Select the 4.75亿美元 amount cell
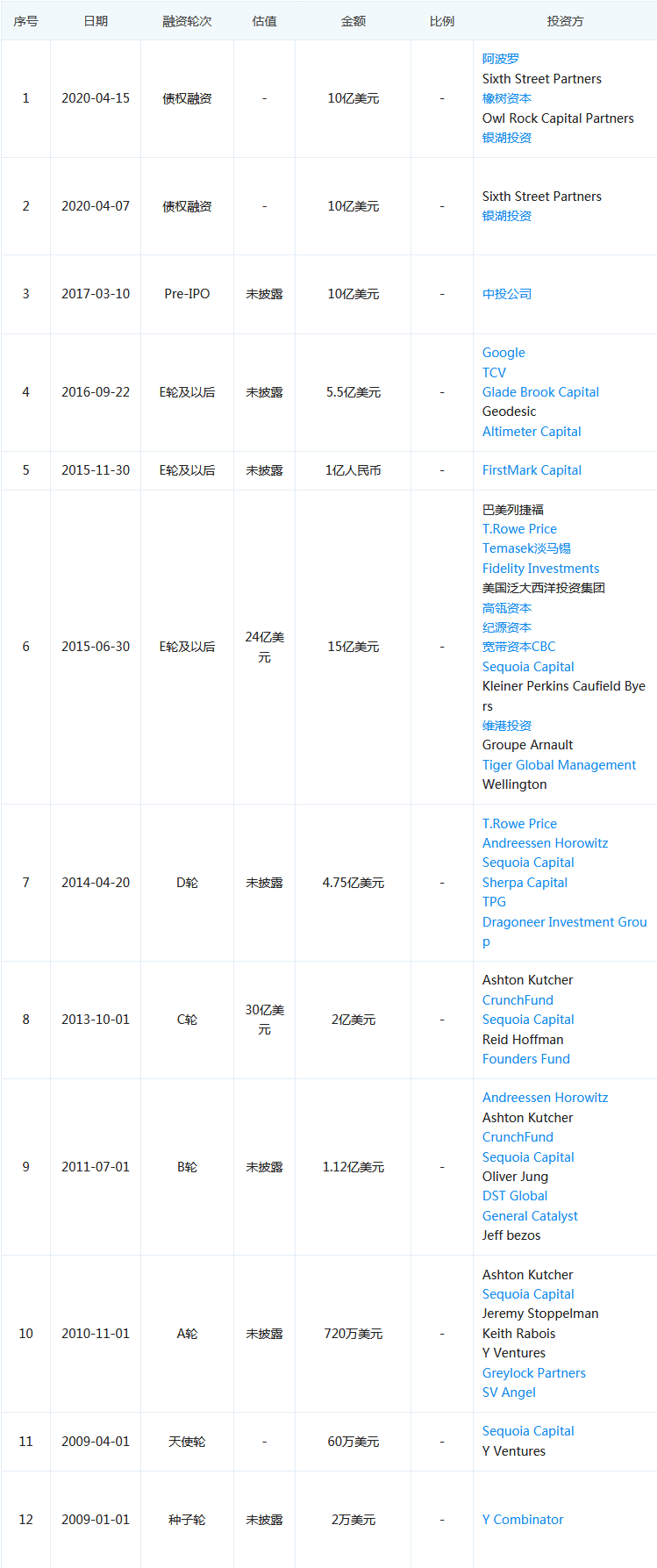Screen dimensions: 657x1568 (x=353, y=883)
